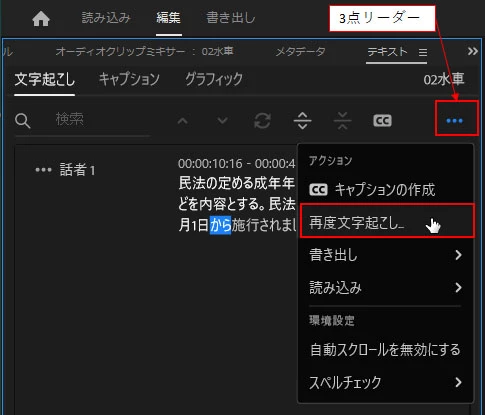The image size is (485, 415).
Task: Open 話者 1 three-dot speaker menu
Action: tap(43, 170)
